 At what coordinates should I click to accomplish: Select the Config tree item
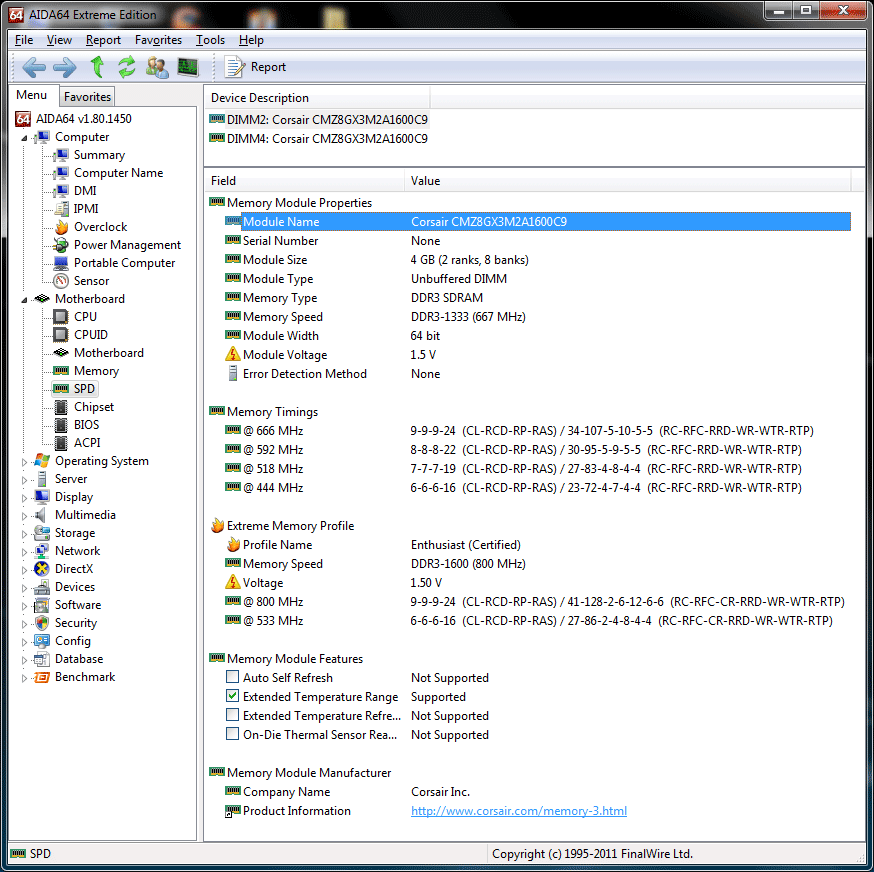click(72, 641)
